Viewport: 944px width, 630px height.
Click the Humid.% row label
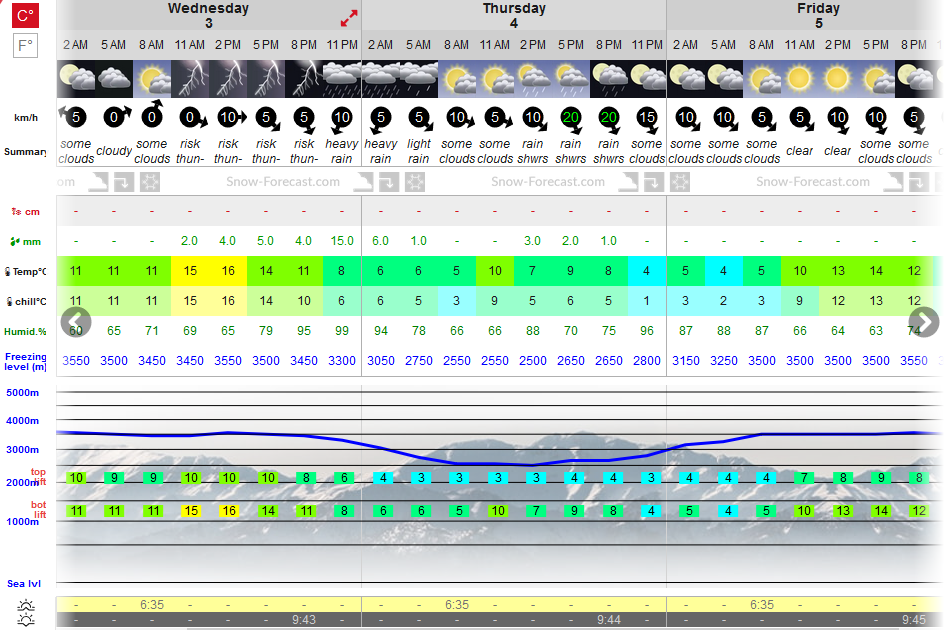[25, 331]
